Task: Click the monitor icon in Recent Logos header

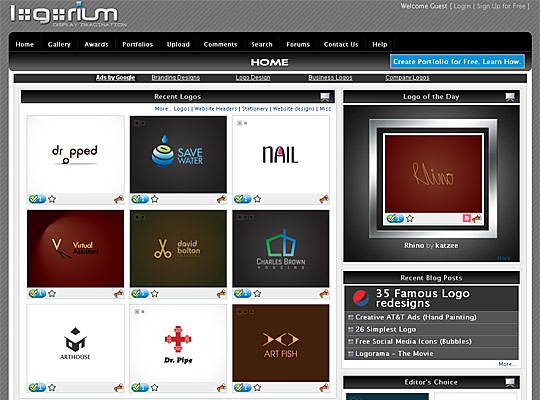Action: [325, 97]
